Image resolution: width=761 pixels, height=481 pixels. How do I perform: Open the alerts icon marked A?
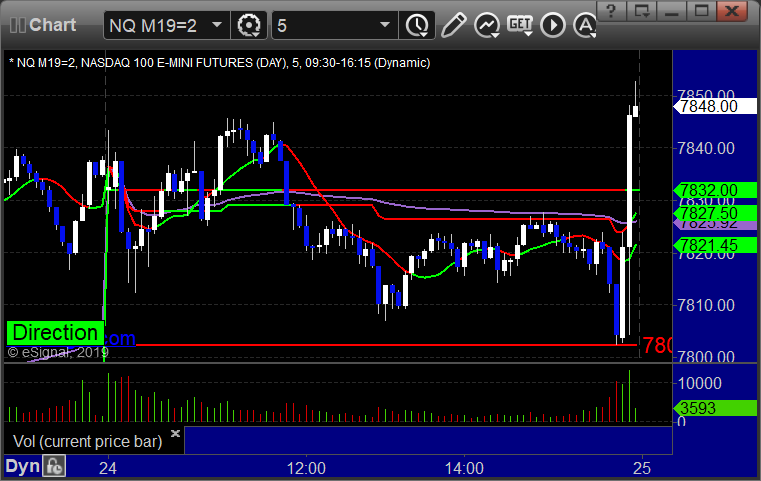coord(585,25)
